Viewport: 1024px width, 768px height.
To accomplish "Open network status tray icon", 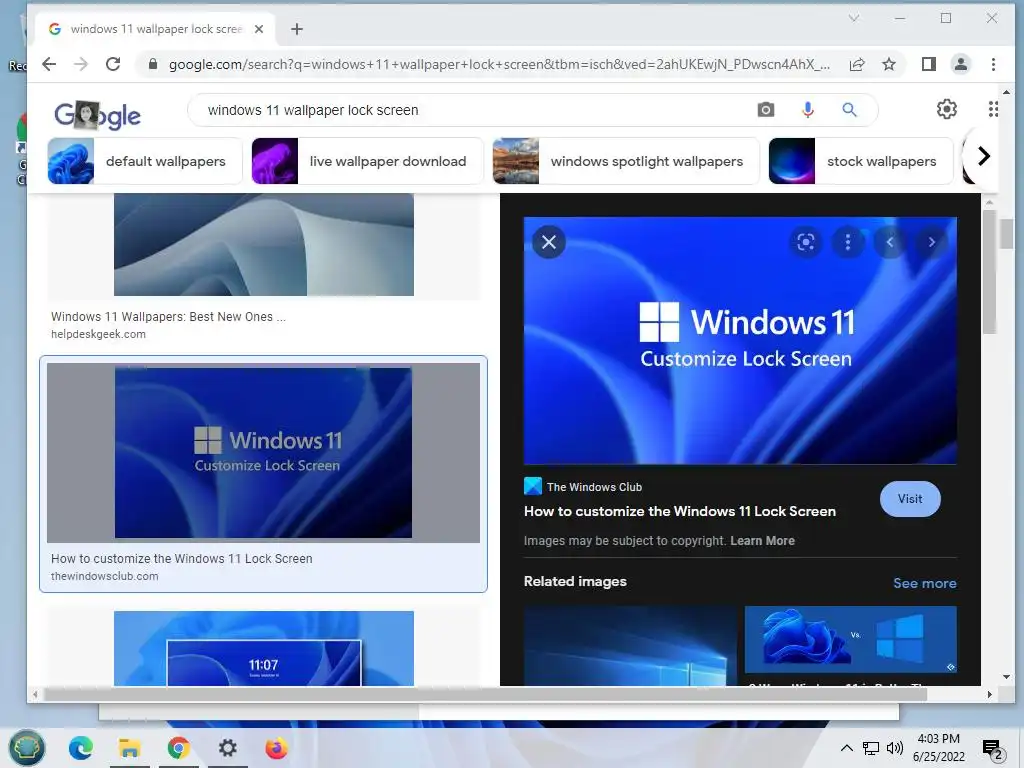I will [871, 748].
